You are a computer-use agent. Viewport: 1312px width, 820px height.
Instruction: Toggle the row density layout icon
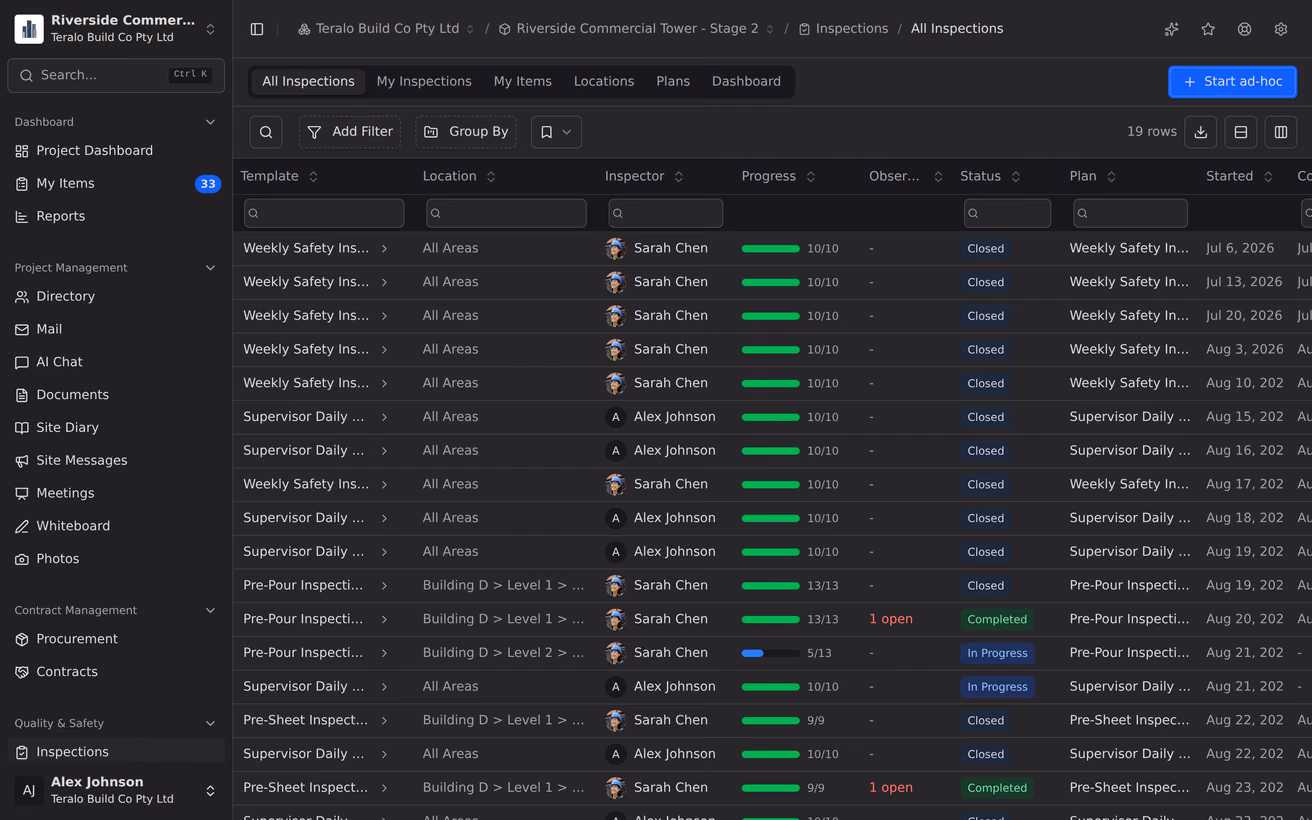(x=1241, y=132)
